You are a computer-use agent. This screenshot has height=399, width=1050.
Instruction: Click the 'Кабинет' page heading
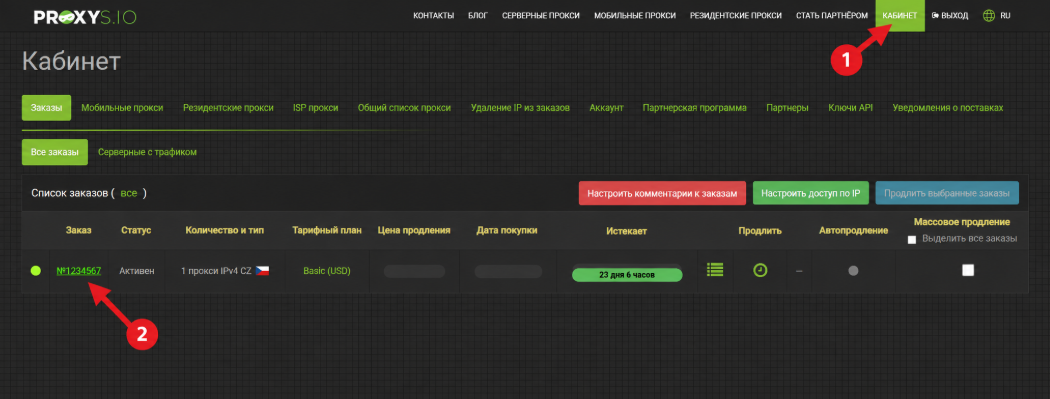click(x=71, y=61)
